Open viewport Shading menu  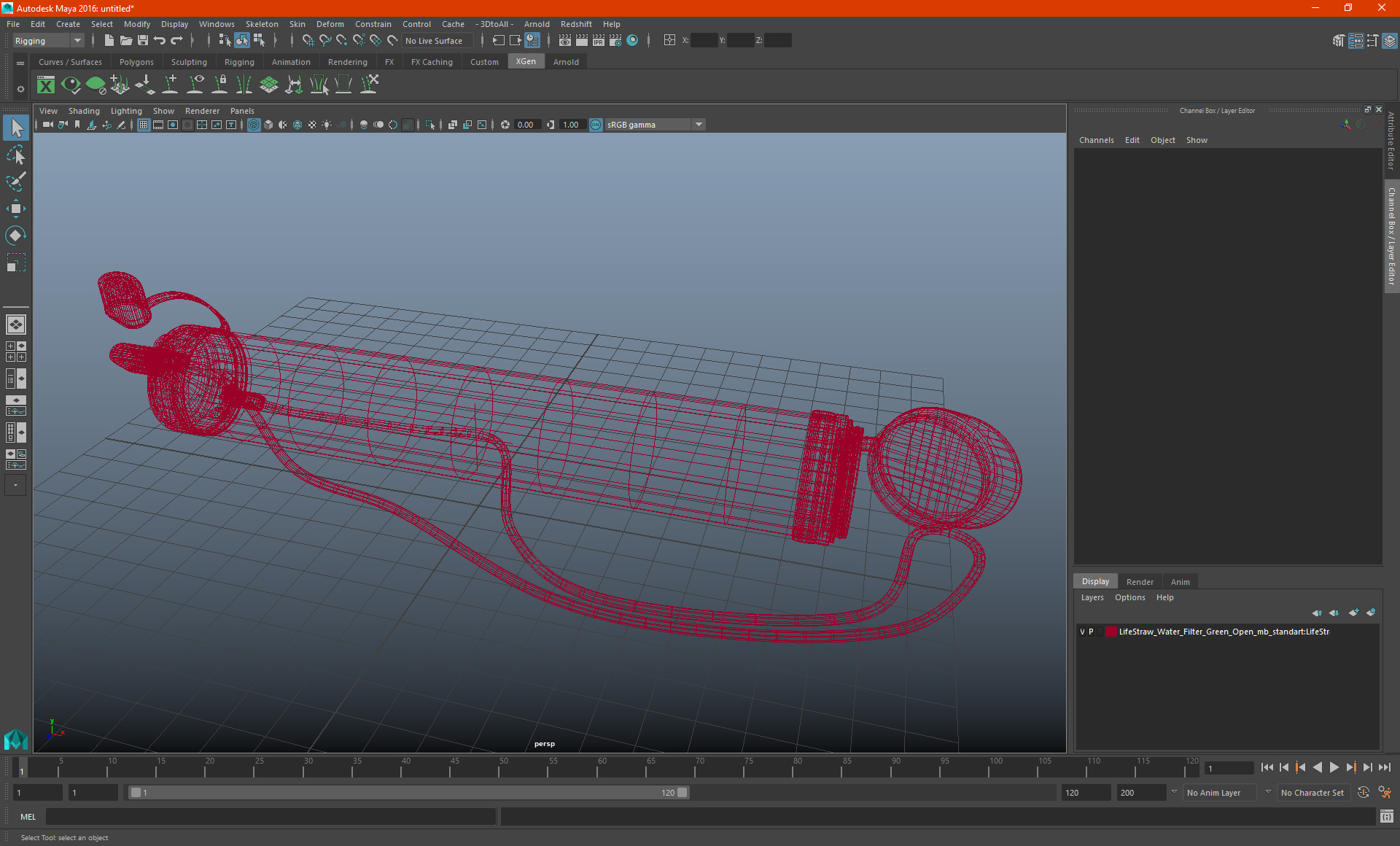pos(84,111)
